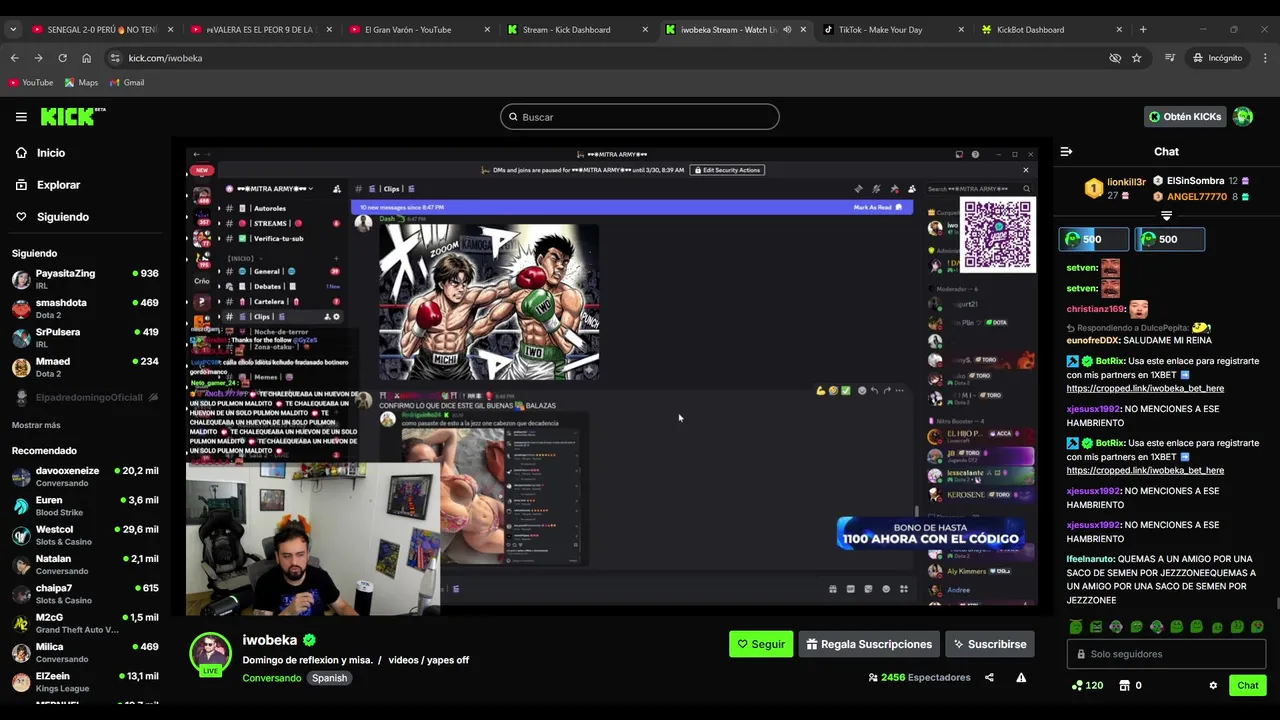Open YouTube bookmark in bookmarks bar
The image size is (1280, 720).
click(x=31, y=82)
